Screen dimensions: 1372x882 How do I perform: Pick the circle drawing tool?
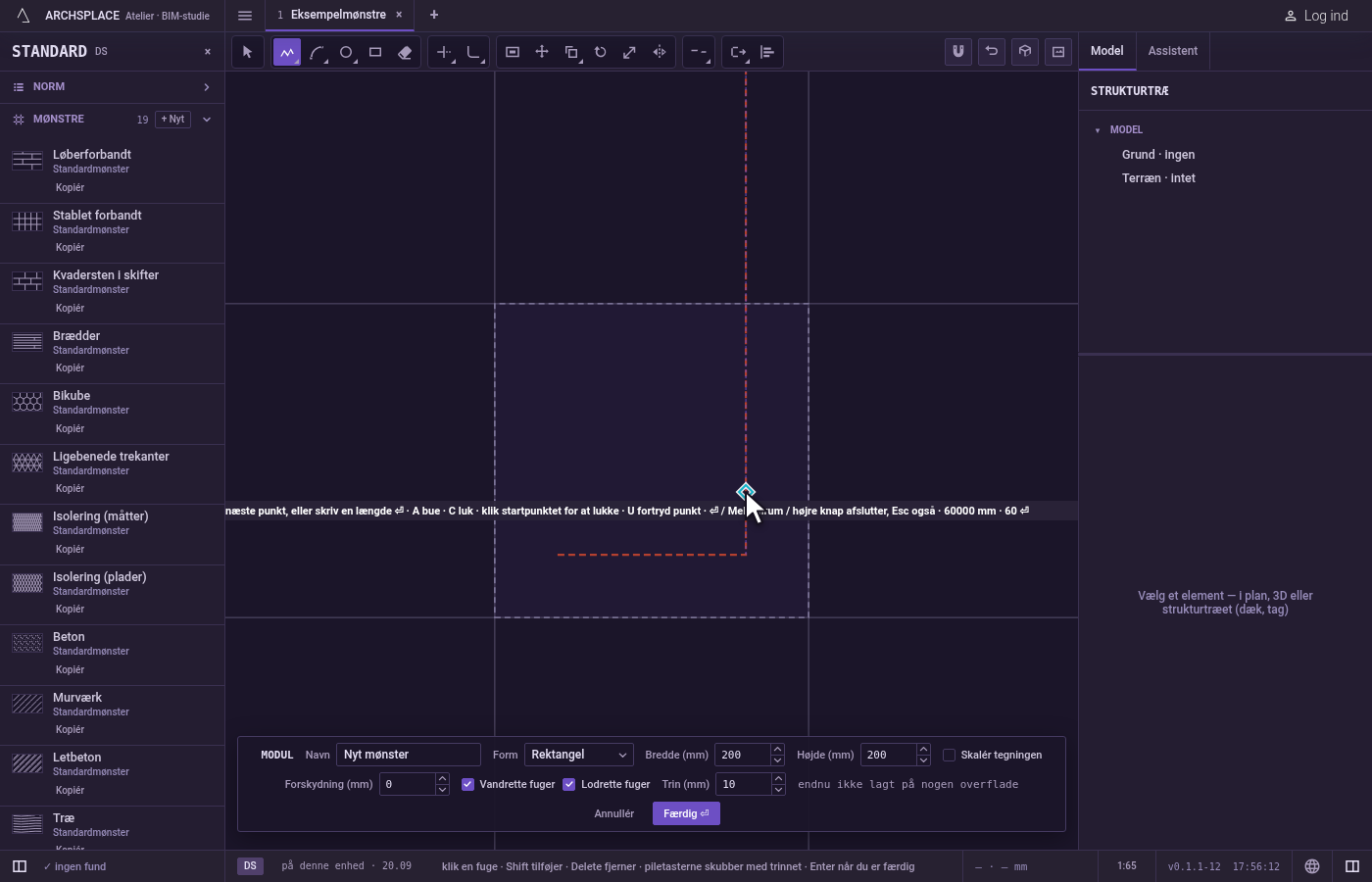346,52
